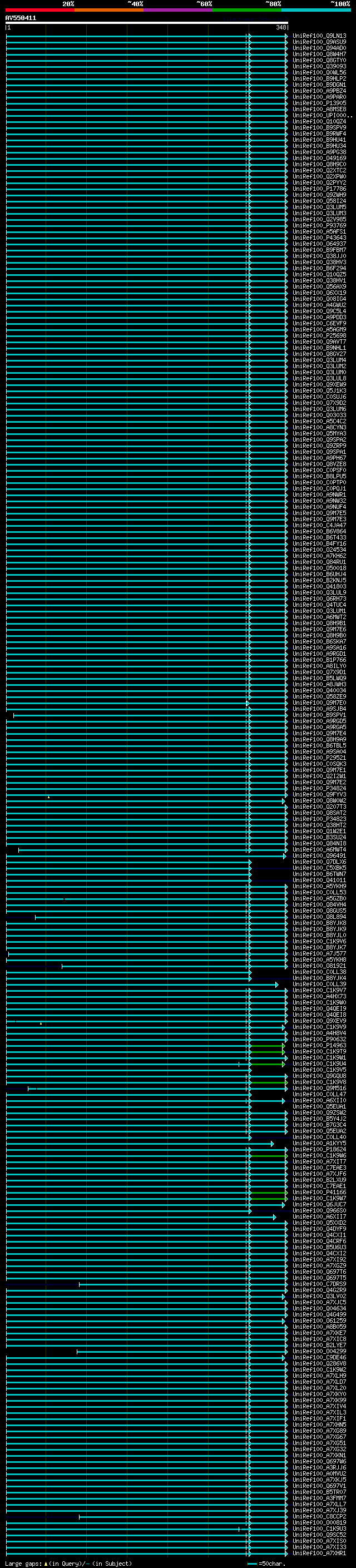Click the UniRef100_B9HLP2 label
356x1568 pixels.
(x=319, y=78)
